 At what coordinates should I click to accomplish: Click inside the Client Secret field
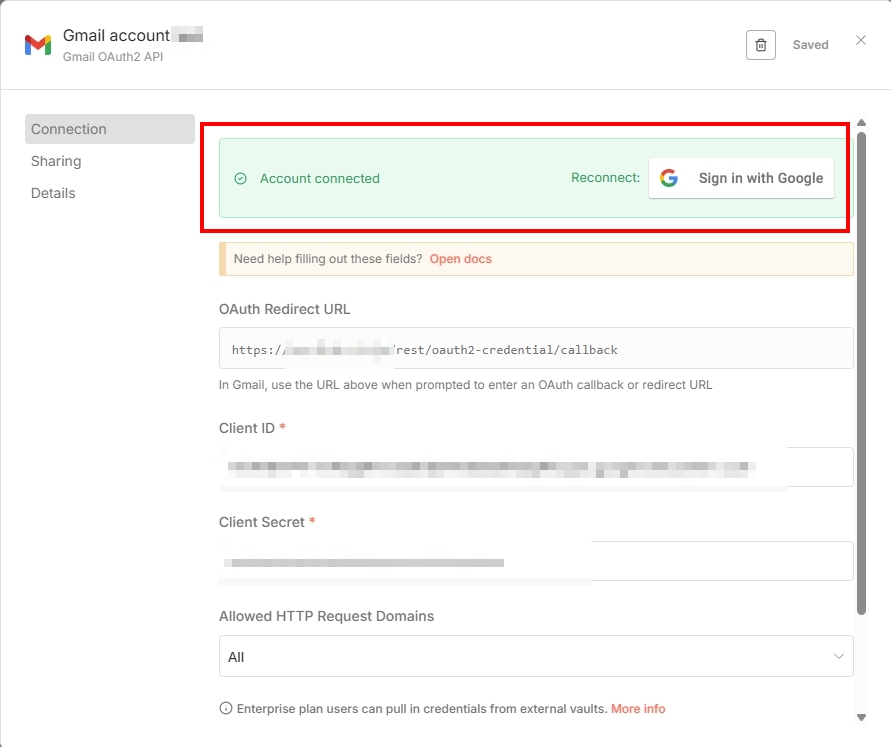point(537,561)
